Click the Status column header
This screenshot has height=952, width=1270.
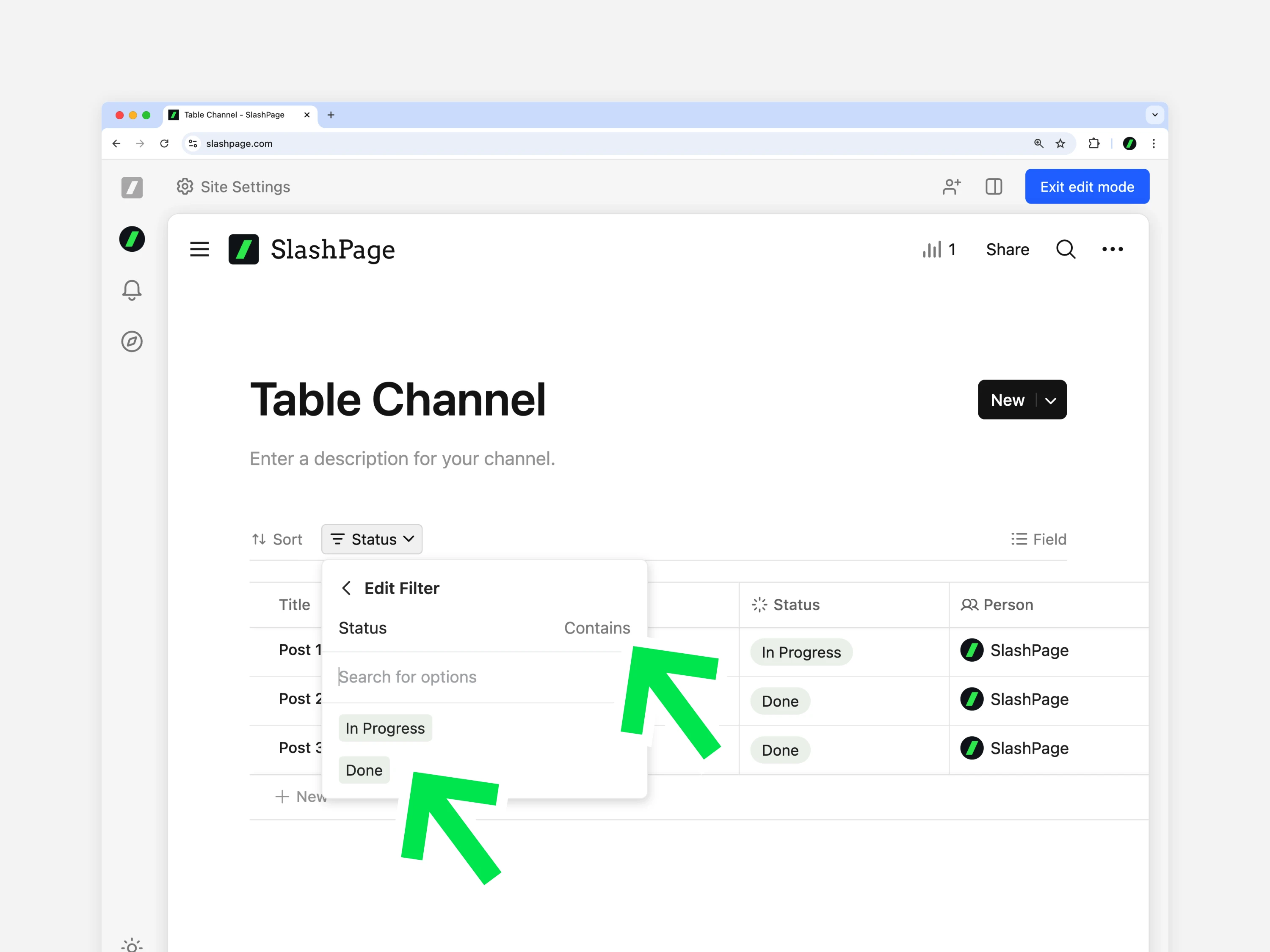(x=843, y=605)
